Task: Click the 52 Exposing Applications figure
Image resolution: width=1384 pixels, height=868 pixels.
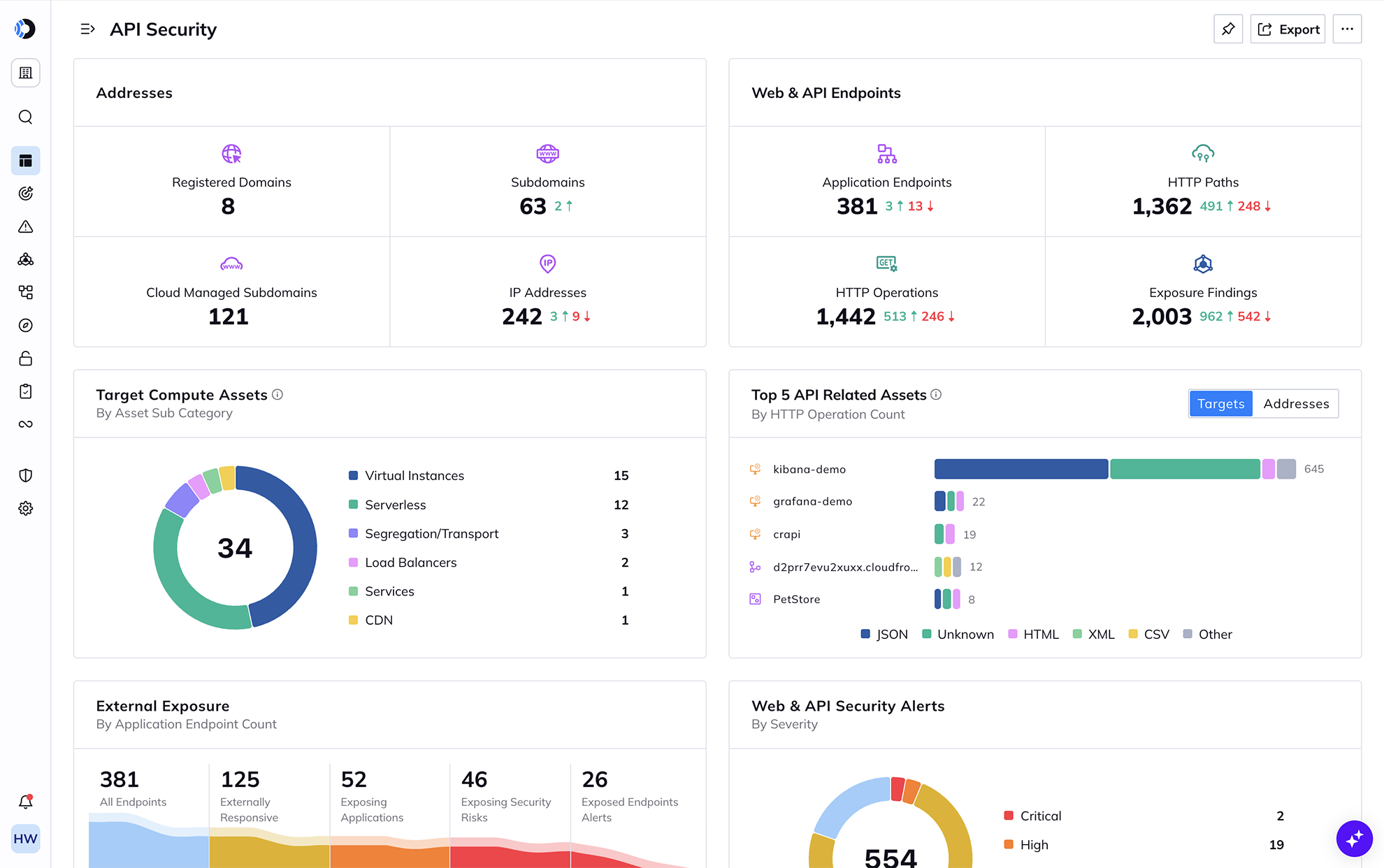Action: click(354, 779)
